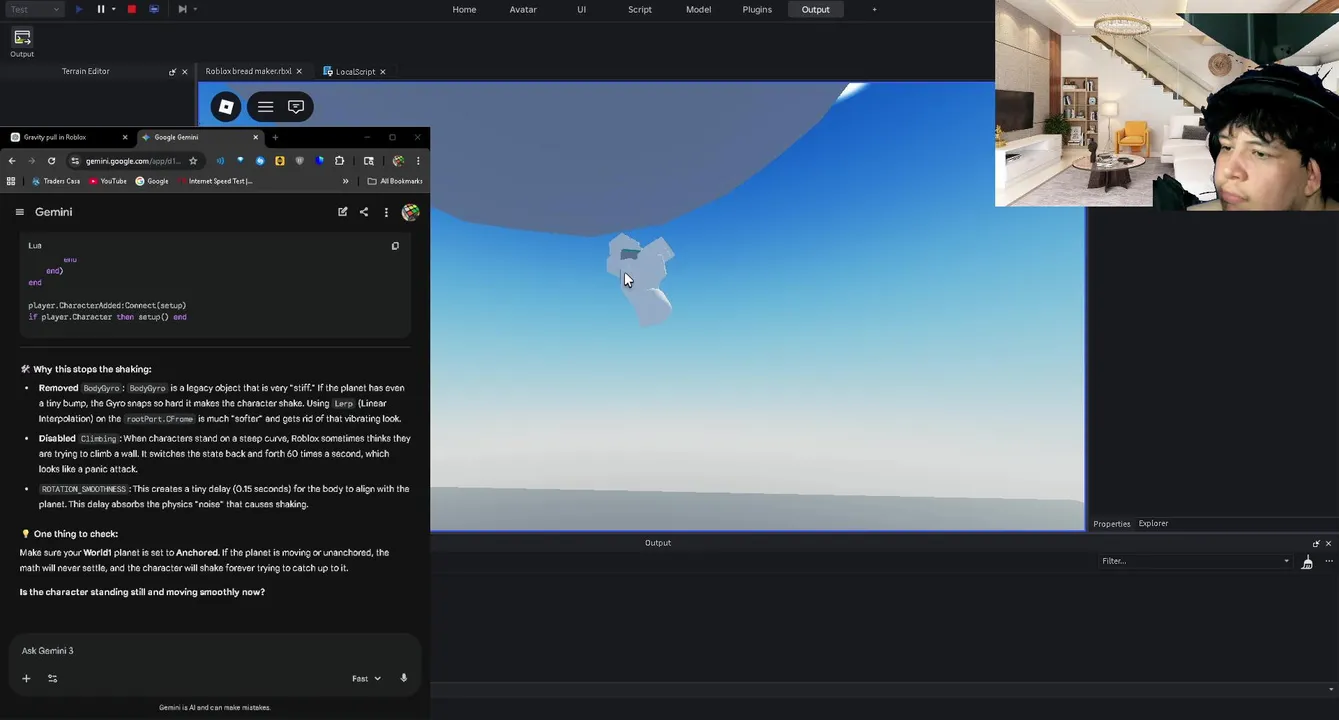Viewport: 1339px width, 720px height.
Task: Open the Test mode dropdown
Action: [35, 9]
